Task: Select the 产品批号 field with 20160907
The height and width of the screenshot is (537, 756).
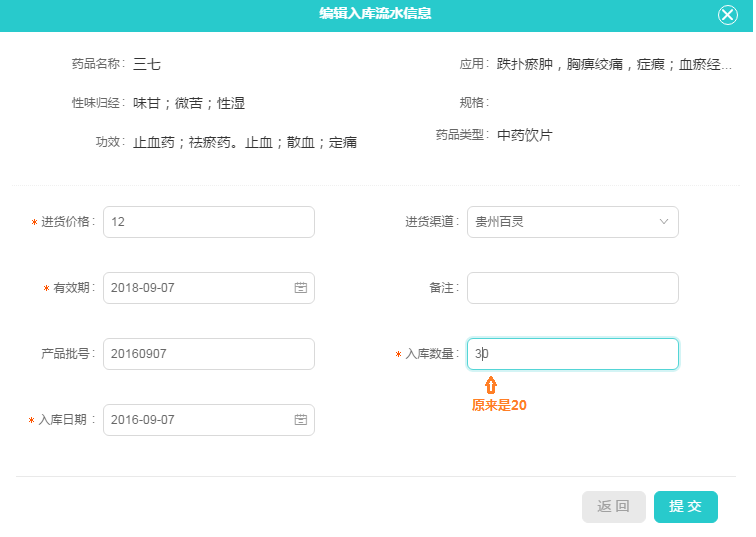Action: click(208, 354)
